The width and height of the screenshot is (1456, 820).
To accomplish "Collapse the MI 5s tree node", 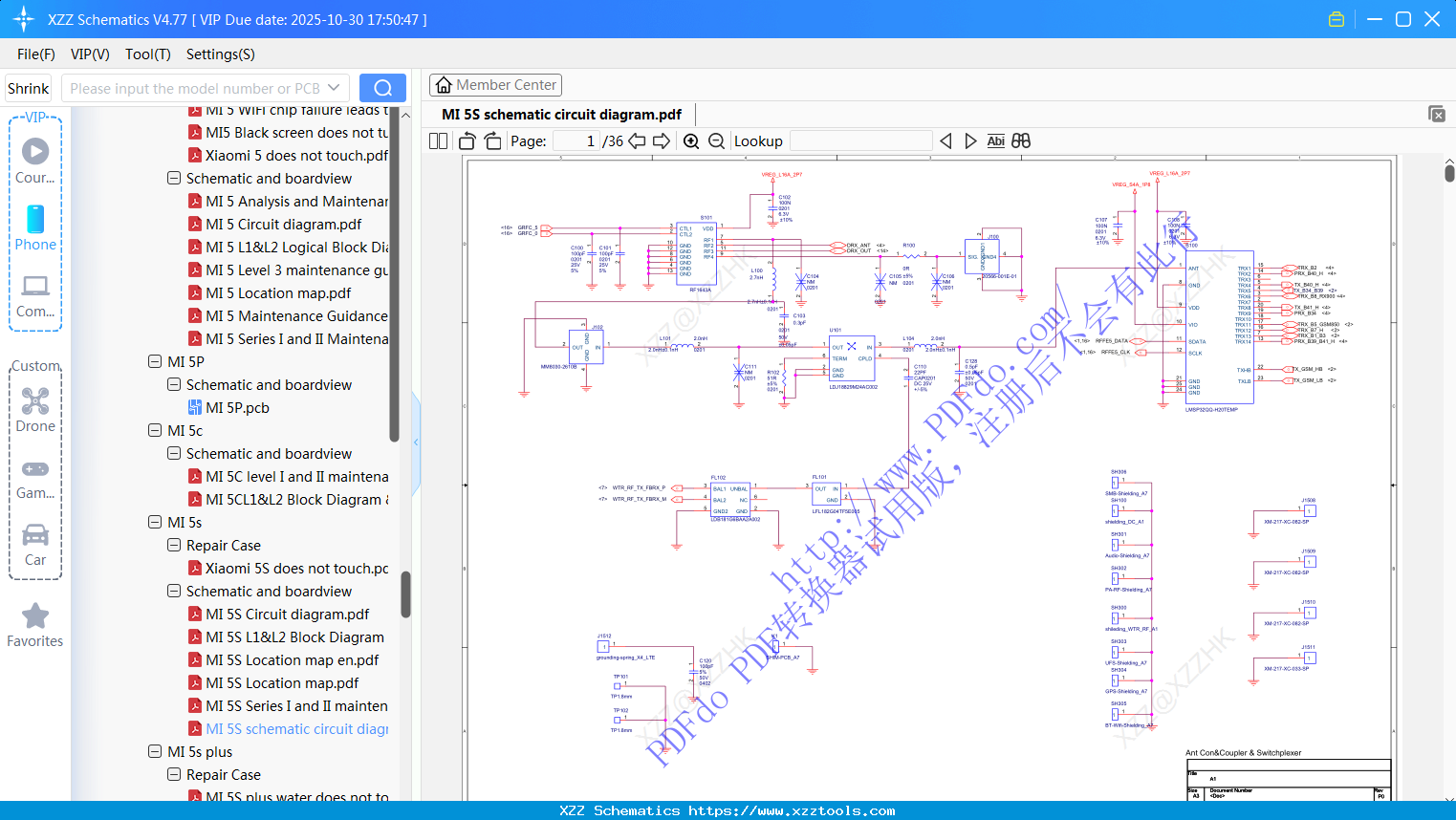I will click(x=155, y=522).
